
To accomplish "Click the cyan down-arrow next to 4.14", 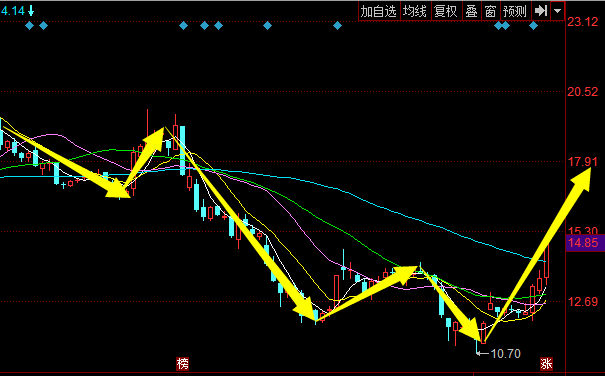I will pyautogui.click(x=31, y=11).
